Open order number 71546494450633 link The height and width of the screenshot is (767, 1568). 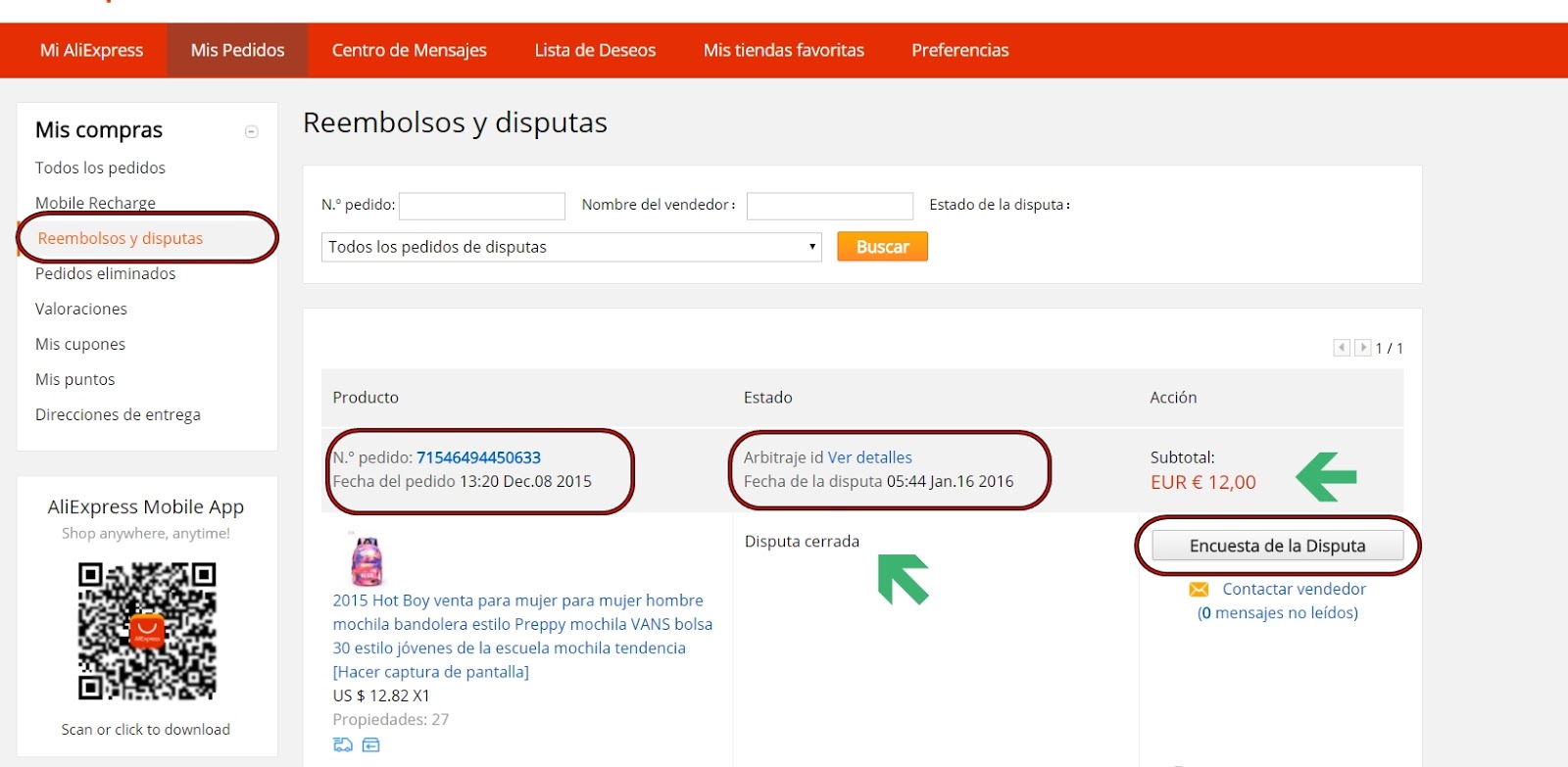[x=478, y=457]
